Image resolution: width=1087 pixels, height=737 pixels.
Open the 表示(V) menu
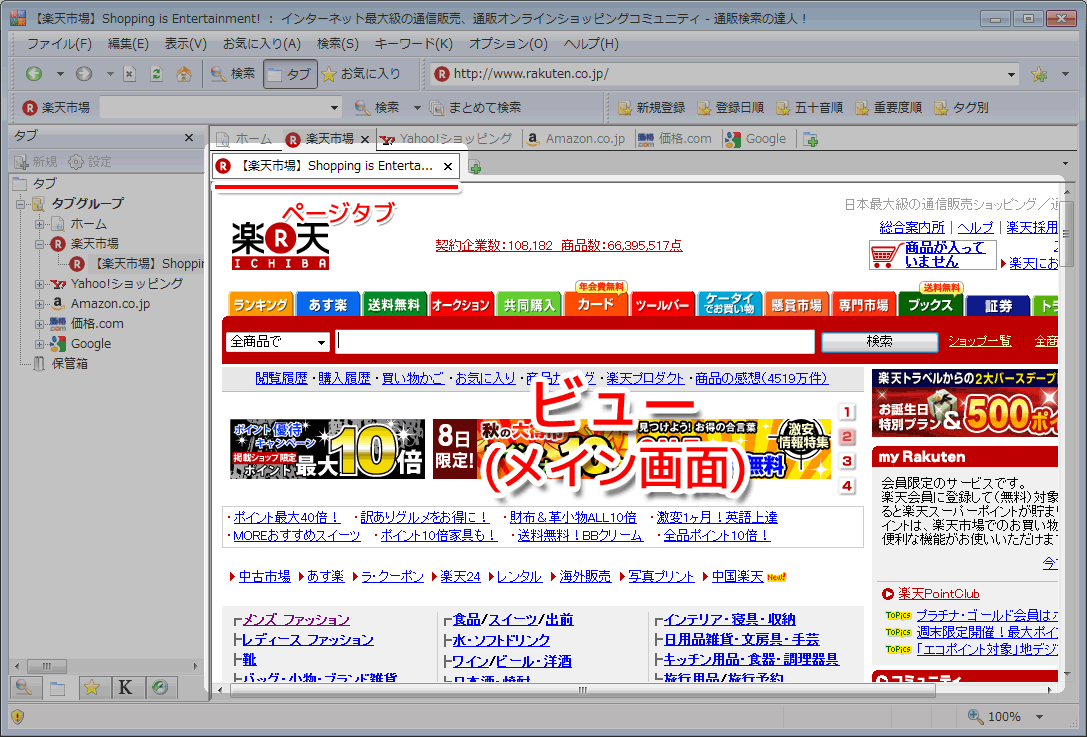coord(185,44)
